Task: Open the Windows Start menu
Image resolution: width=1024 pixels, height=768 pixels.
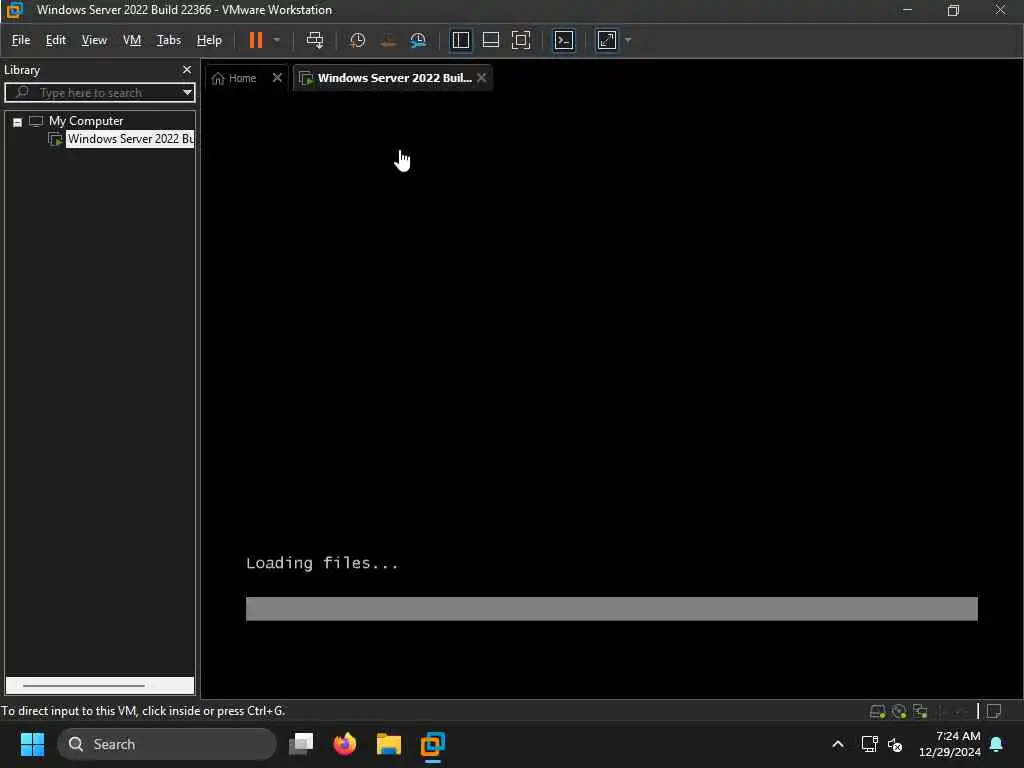Action: 32,744
